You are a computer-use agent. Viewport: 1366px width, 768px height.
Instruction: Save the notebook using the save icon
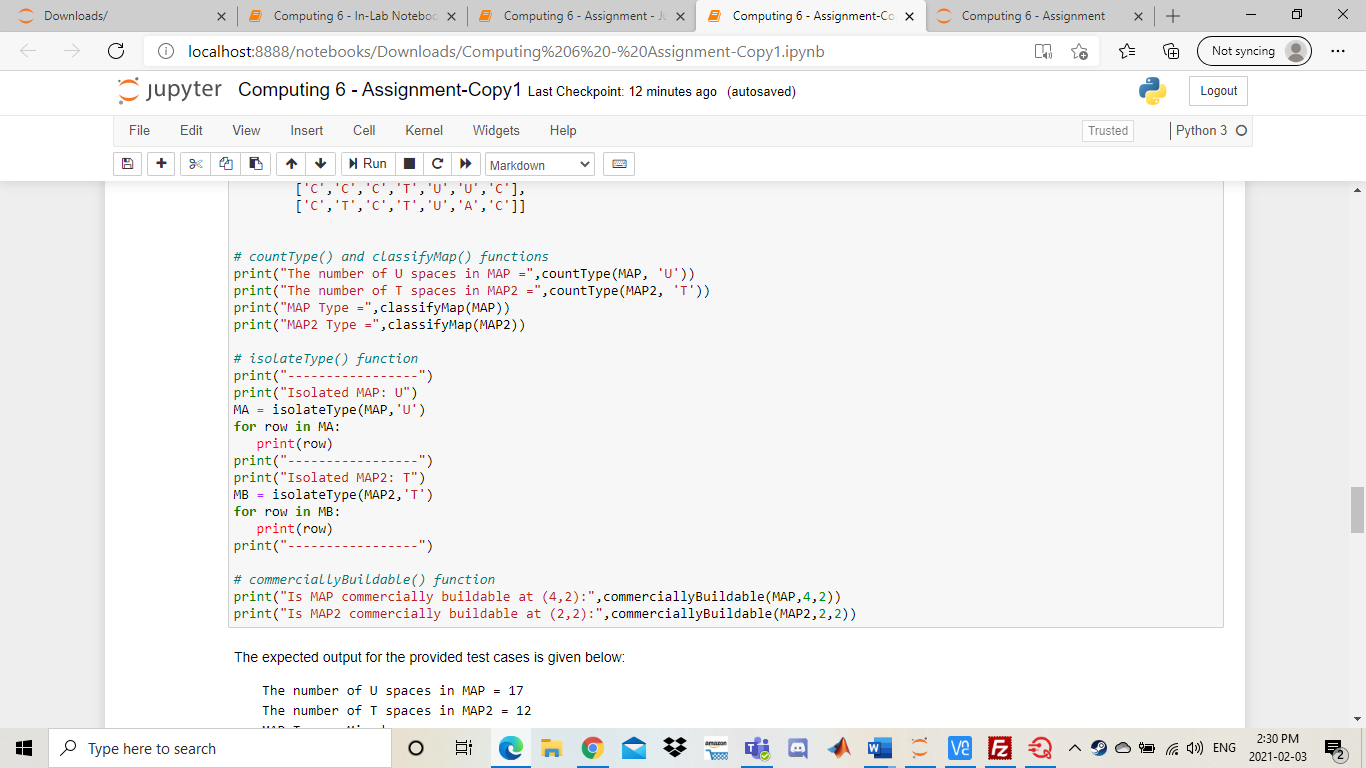[x=127, y=163]
